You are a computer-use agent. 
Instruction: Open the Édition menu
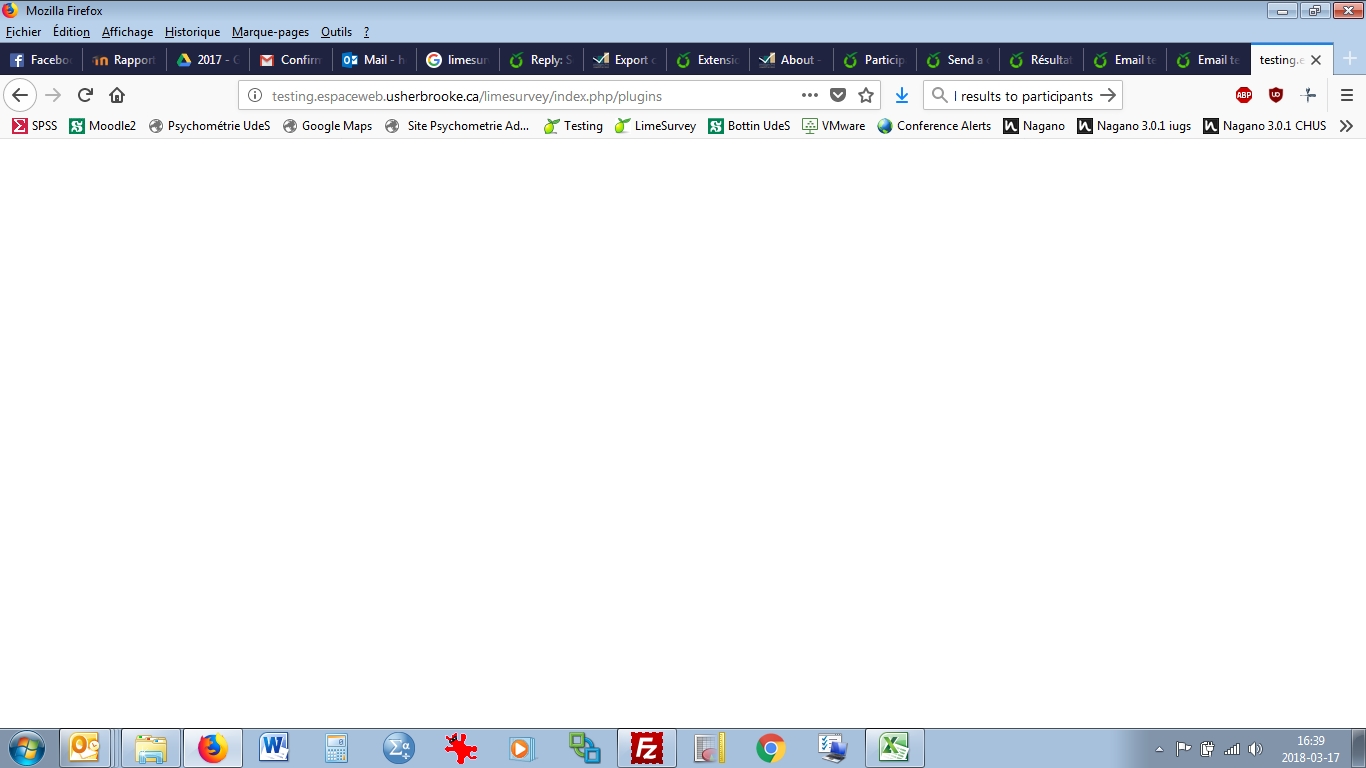(72, 32)
